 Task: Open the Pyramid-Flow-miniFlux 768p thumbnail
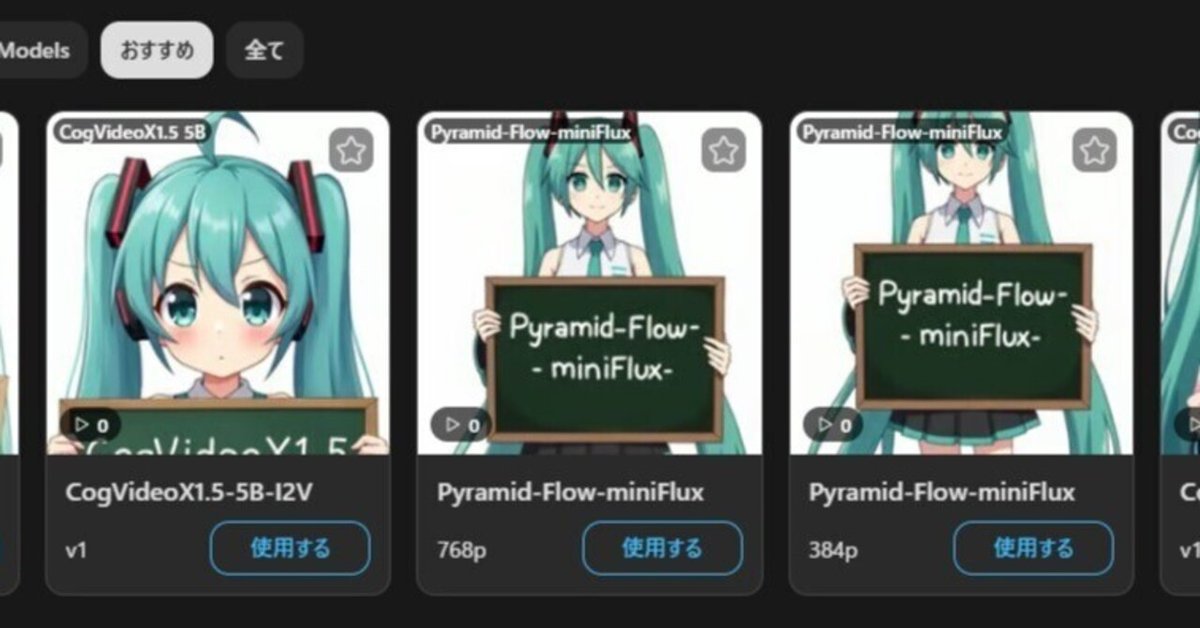[x=590, y=283]
